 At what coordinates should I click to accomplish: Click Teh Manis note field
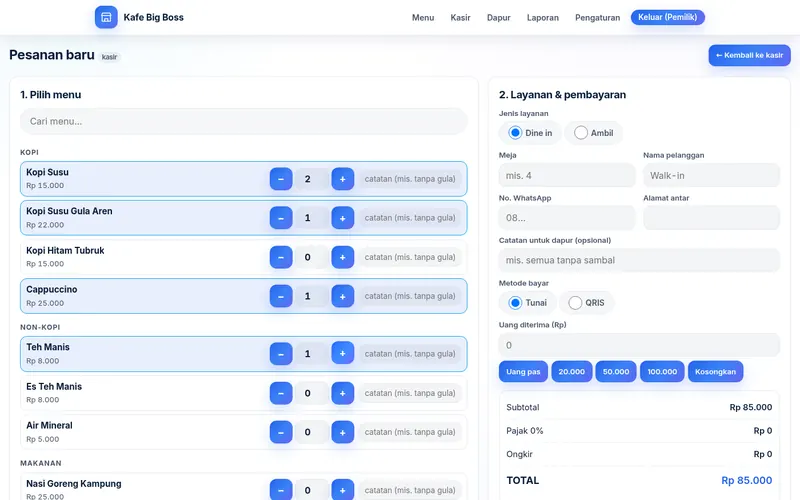(x=410, y=354)
